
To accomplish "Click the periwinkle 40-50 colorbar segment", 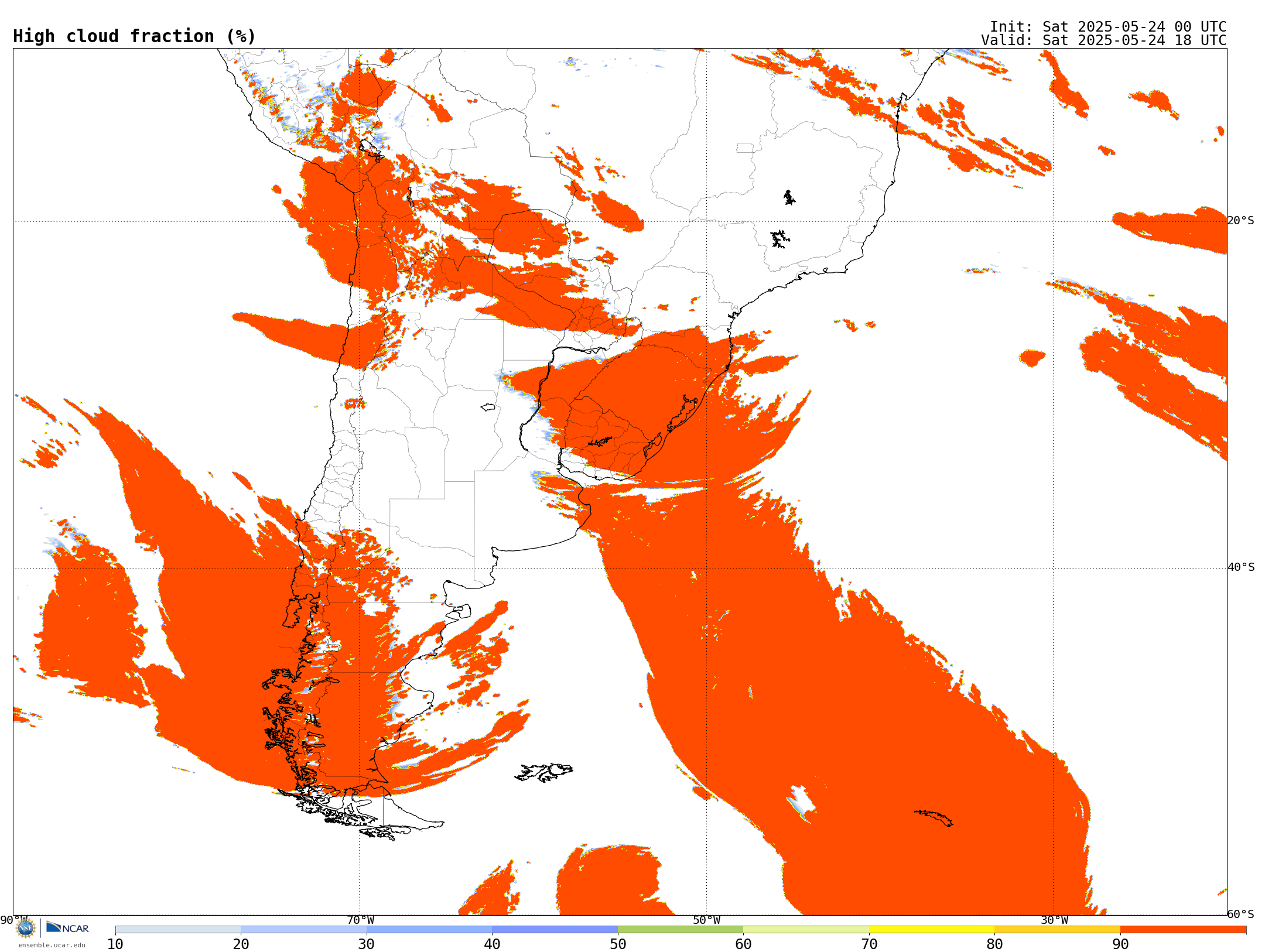I will pos(555,930).
